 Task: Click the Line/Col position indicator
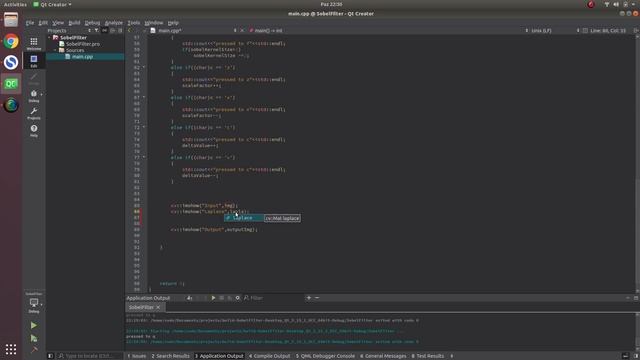[608, 31]
